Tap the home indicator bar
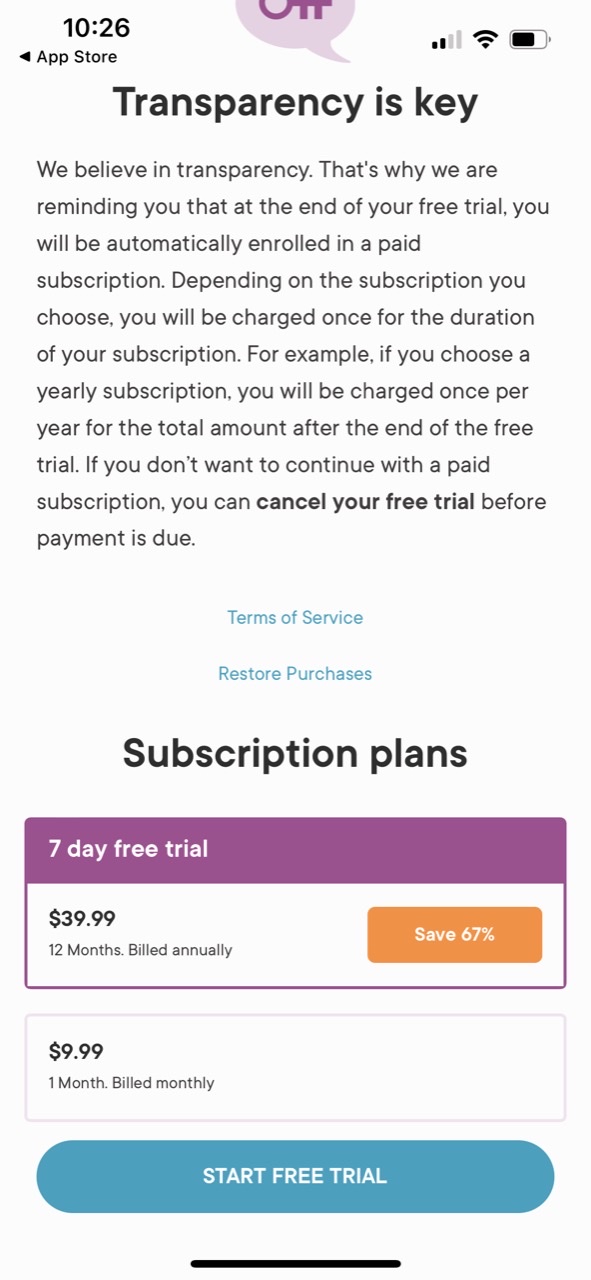Image resolution: width=591 pixels, height=1280 pixels. point(295,1263)
